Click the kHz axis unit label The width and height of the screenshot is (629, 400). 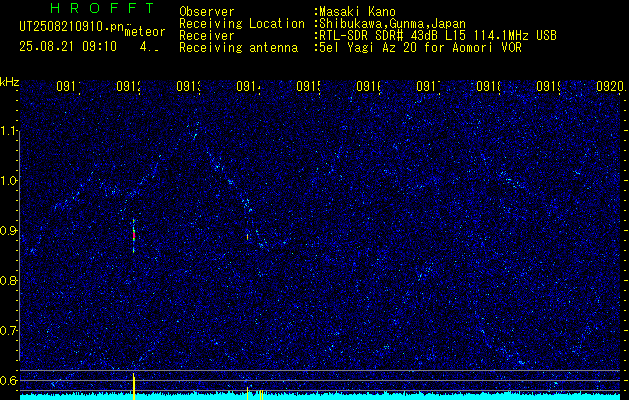coord(10,82)
